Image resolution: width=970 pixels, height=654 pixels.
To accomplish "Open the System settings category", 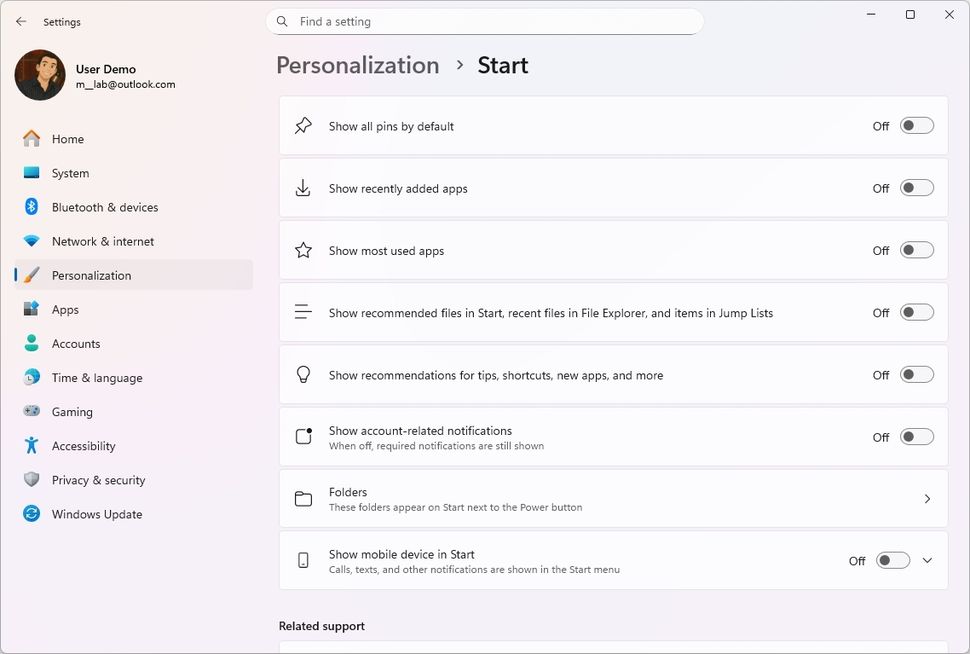I will click(x=70, y=173).
